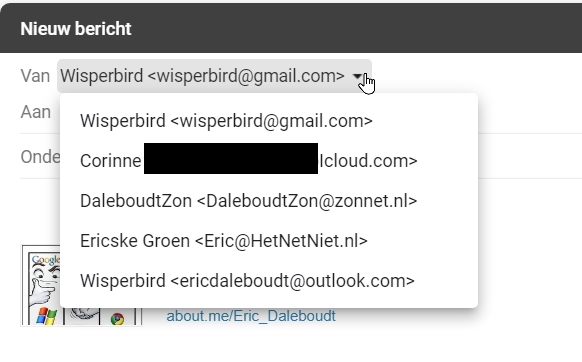This screenshot has width=582, height=362.
Task: Collapse sender list via Van arrow
Action: 357,76
